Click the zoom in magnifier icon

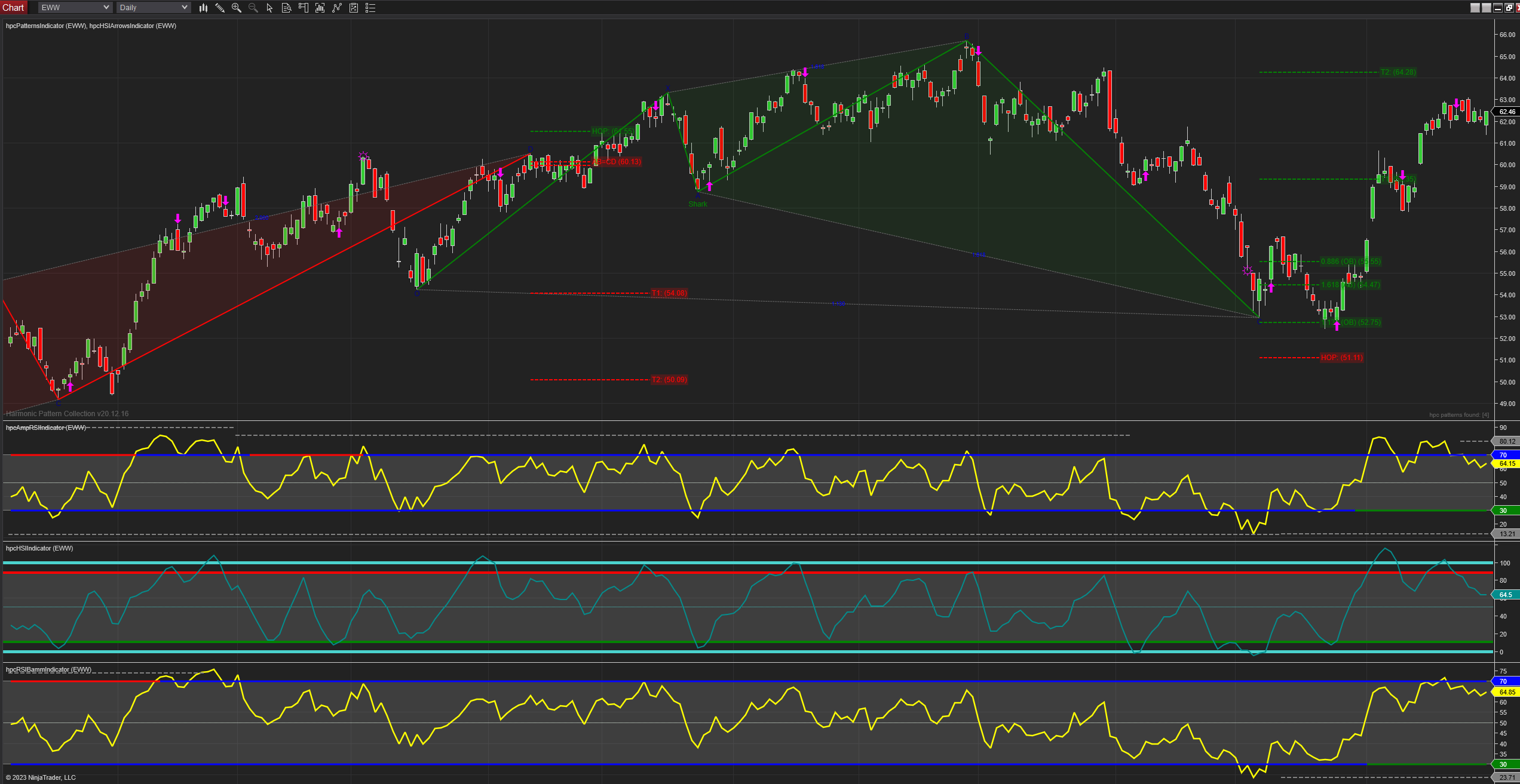coord(237,8)
